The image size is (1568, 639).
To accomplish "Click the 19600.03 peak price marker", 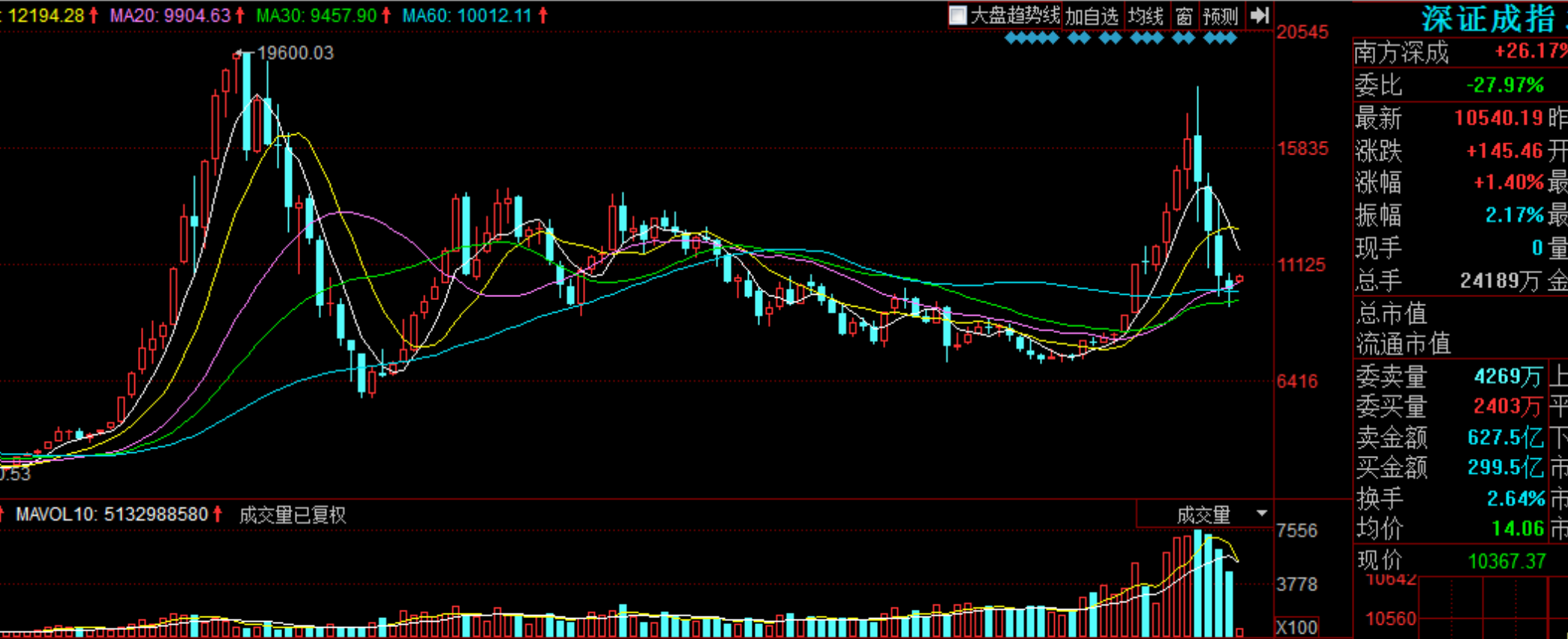I will (x=294, y=53).
